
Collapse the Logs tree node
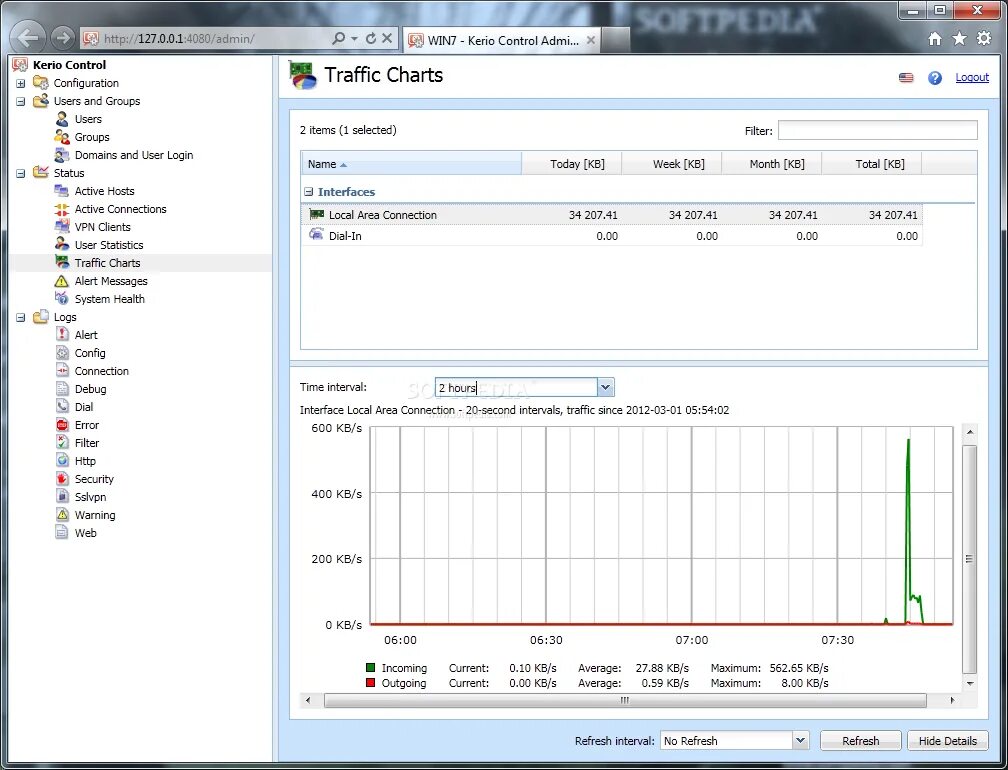(21, 318)
